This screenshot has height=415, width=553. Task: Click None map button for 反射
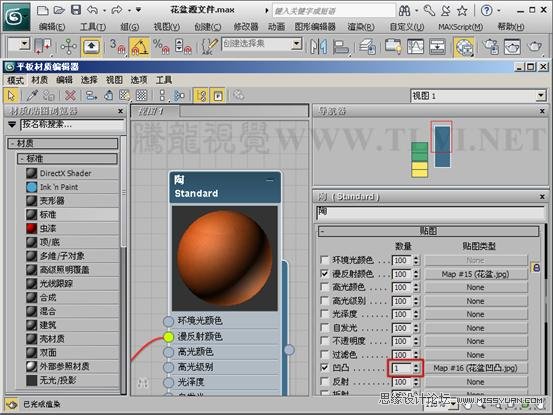[475, 382]
